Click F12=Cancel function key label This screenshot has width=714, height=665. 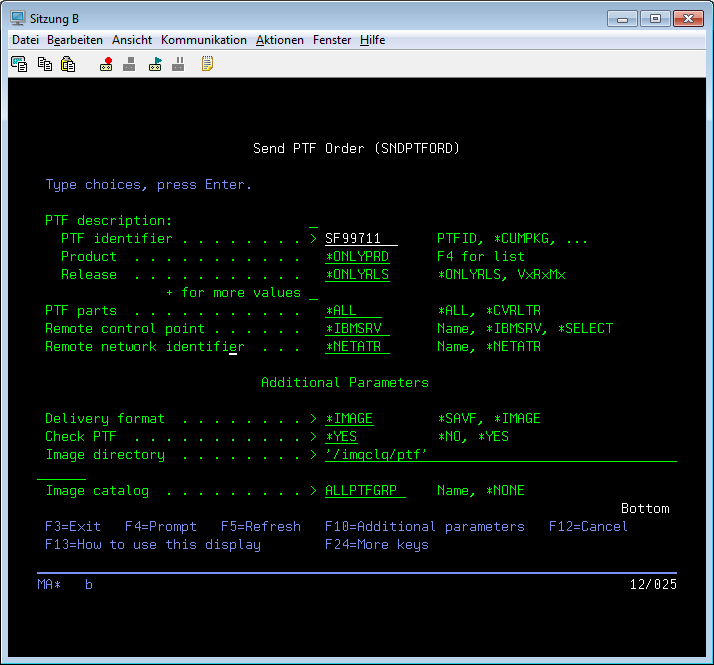click(x=588, y=527)
